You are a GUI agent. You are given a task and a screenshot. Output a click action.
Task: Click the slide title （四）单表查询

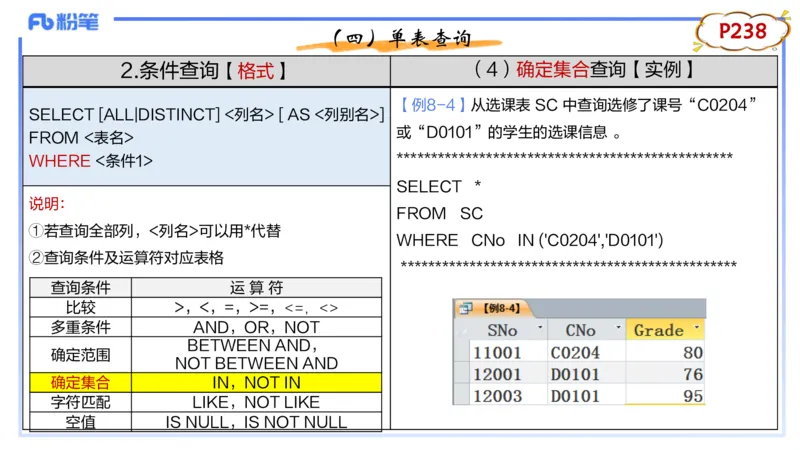pyautogui.click(x=402, y=38)
